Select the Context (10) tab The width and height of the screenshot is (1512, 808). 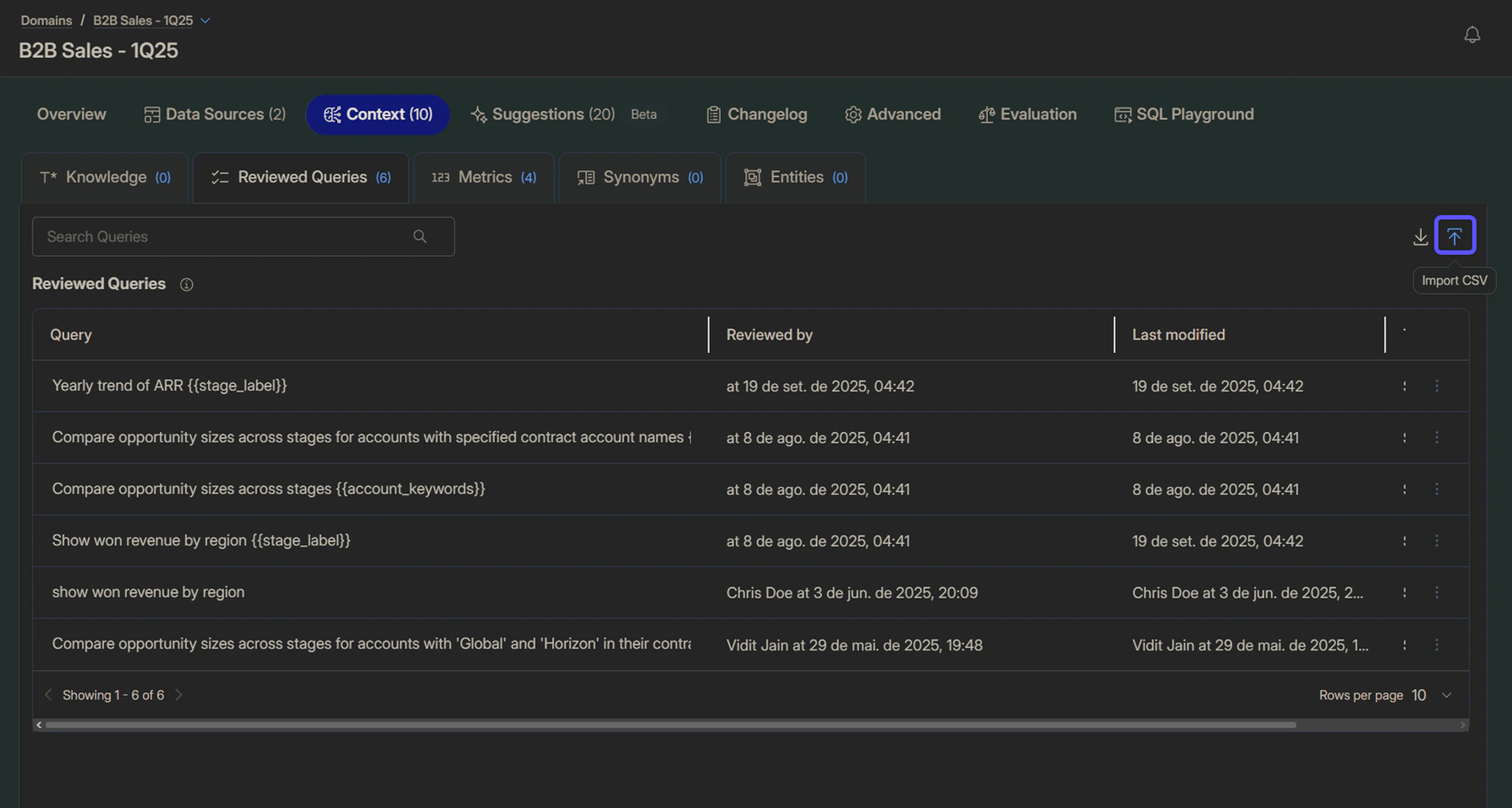click(378, 115)
